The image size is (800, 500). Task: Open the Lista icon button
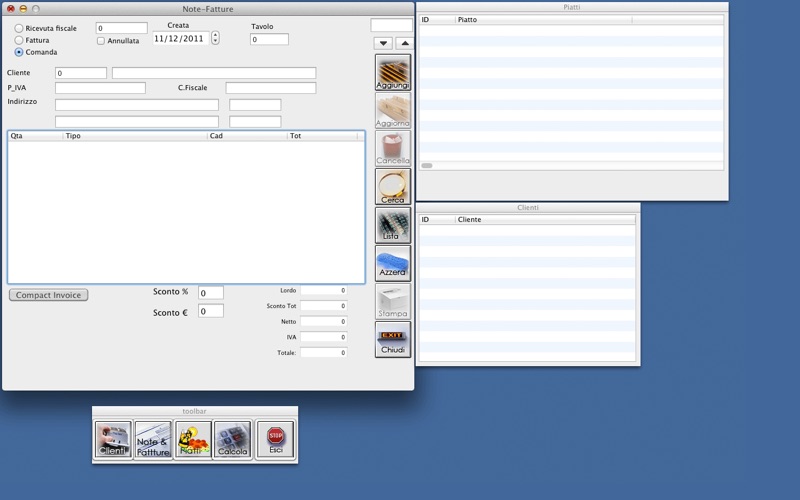[393, 225]
